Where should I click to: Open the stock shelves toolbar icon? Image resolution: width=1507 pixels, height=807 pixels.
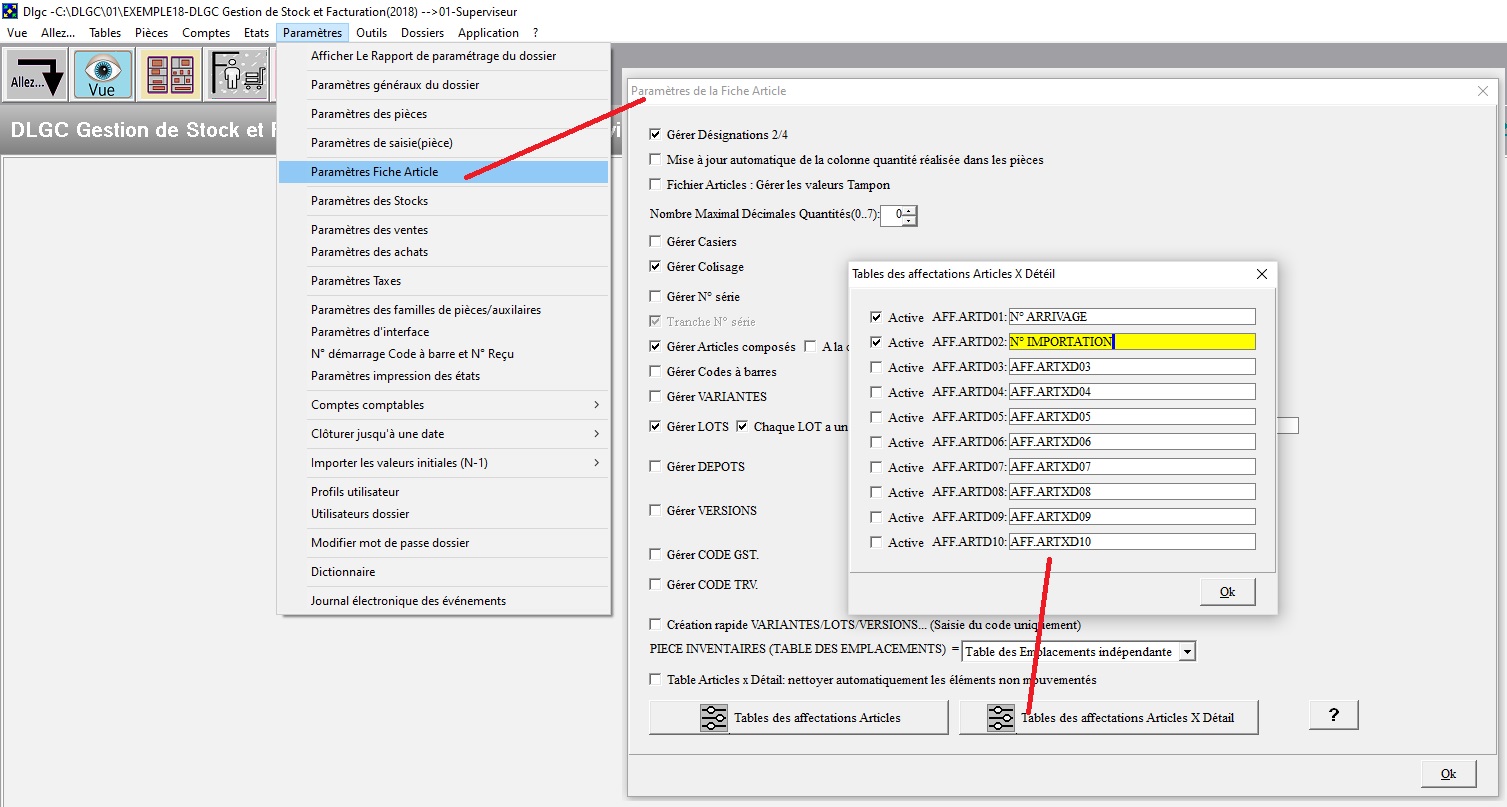coord(170,75)
